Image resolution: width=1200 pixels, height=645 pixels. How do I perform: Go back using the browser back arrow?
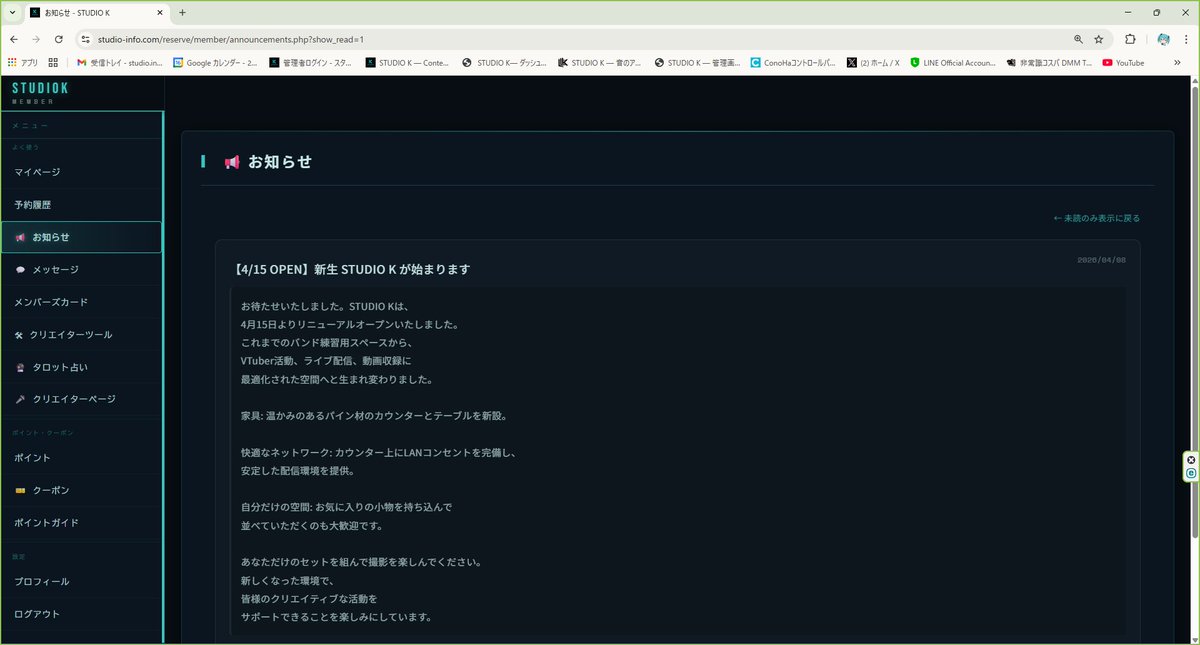coord(13,39)
